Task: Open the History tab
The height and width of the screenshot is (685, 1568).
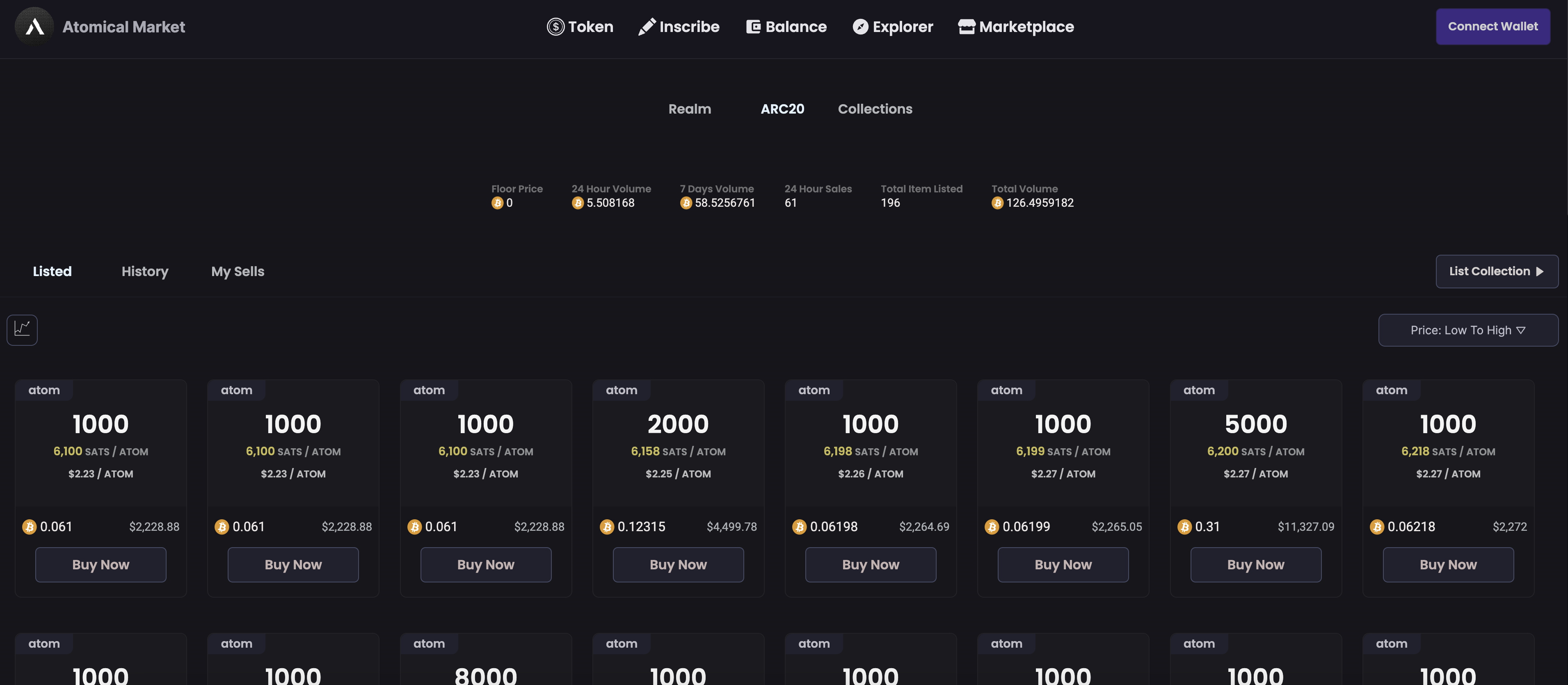Action: pos(145,271)
